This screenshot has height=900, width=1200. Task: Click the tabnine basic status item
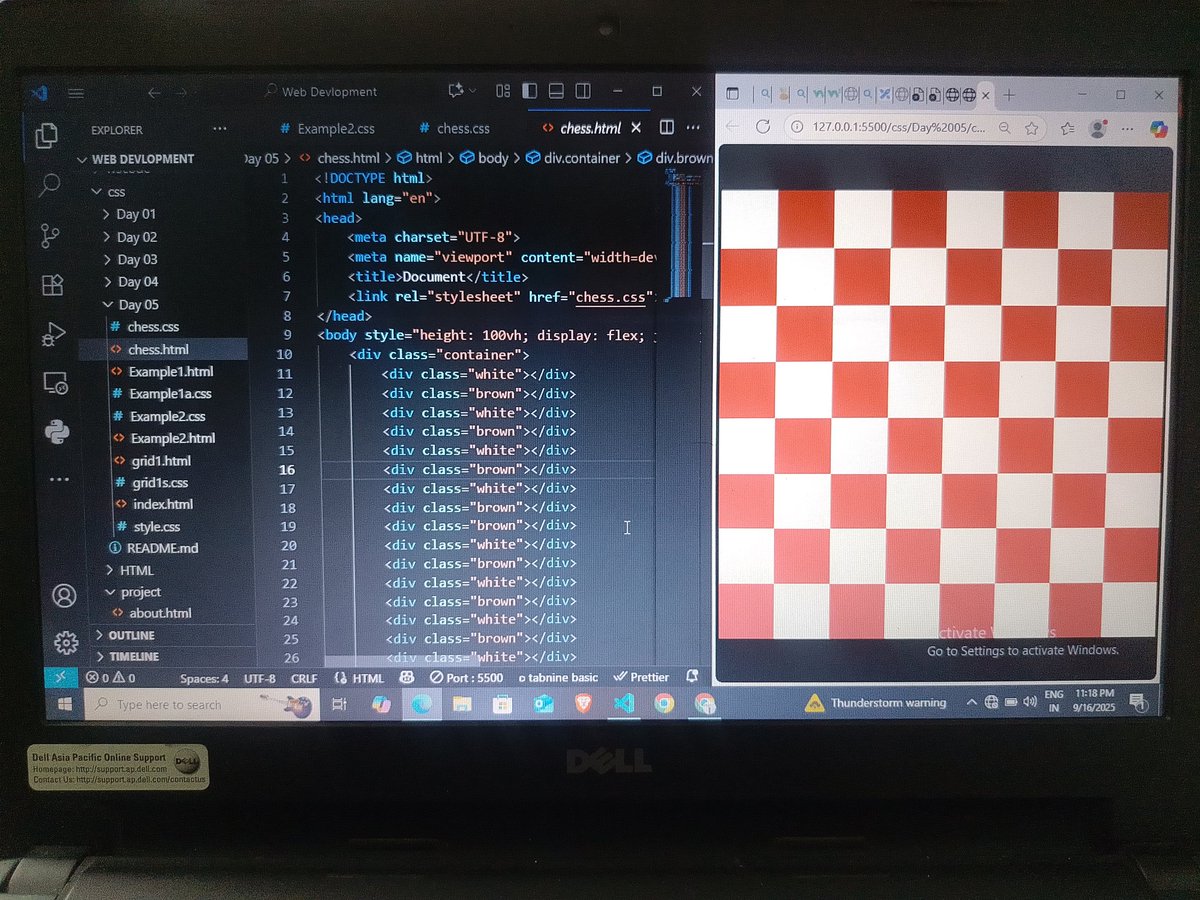(x=558, y=677)
